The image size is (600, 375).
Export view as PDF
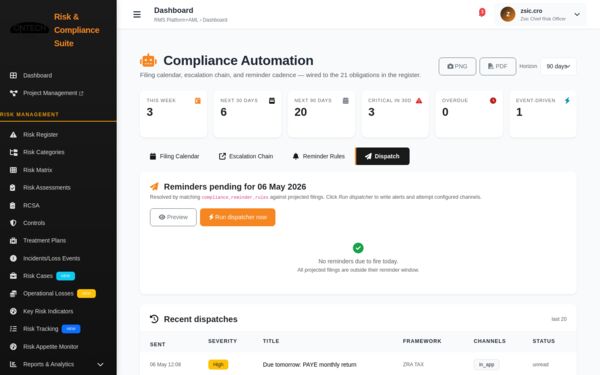(497, 66)
